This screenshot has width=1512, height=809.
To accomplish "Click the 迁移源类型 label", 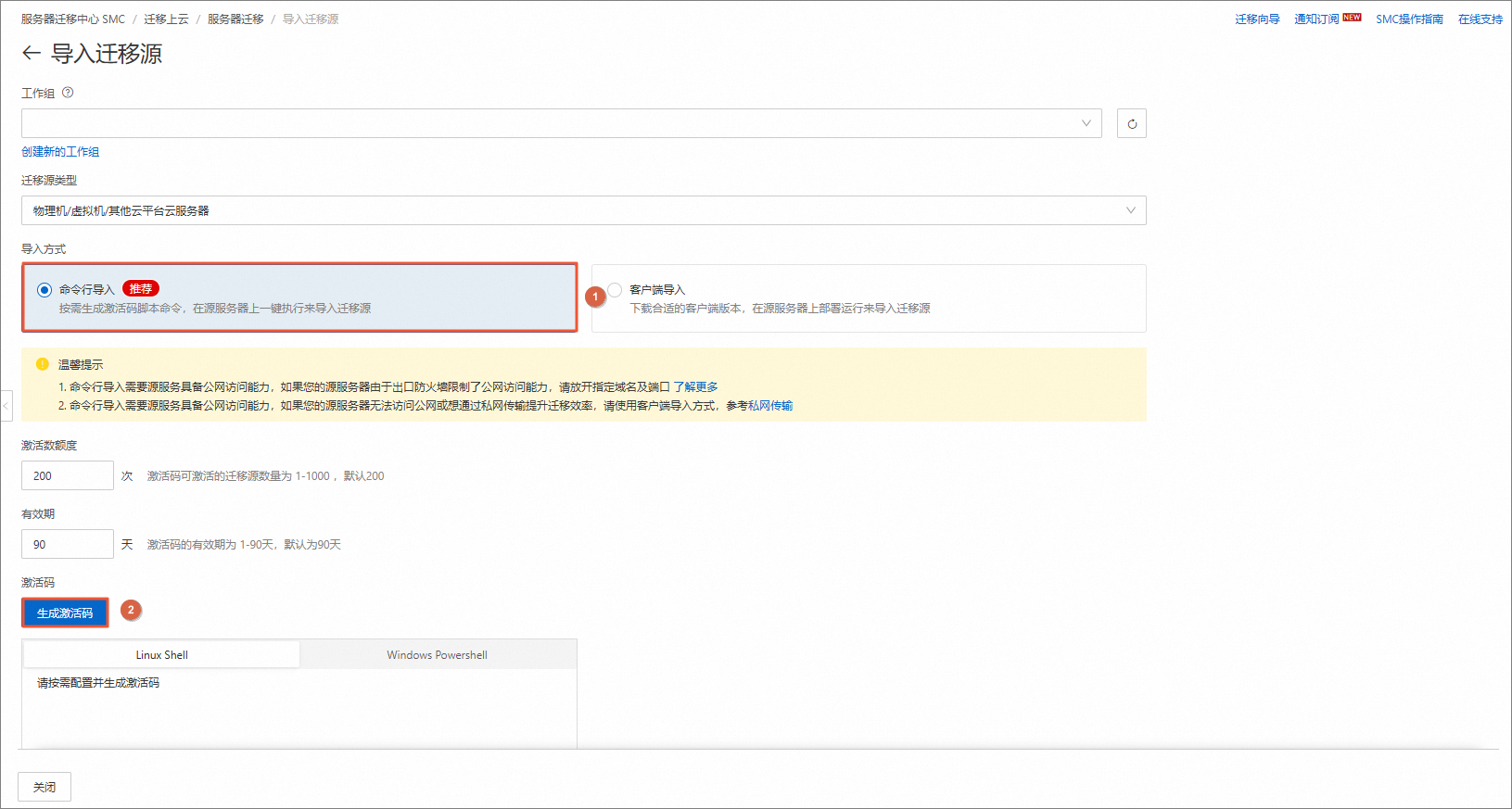I will point(49,181).
